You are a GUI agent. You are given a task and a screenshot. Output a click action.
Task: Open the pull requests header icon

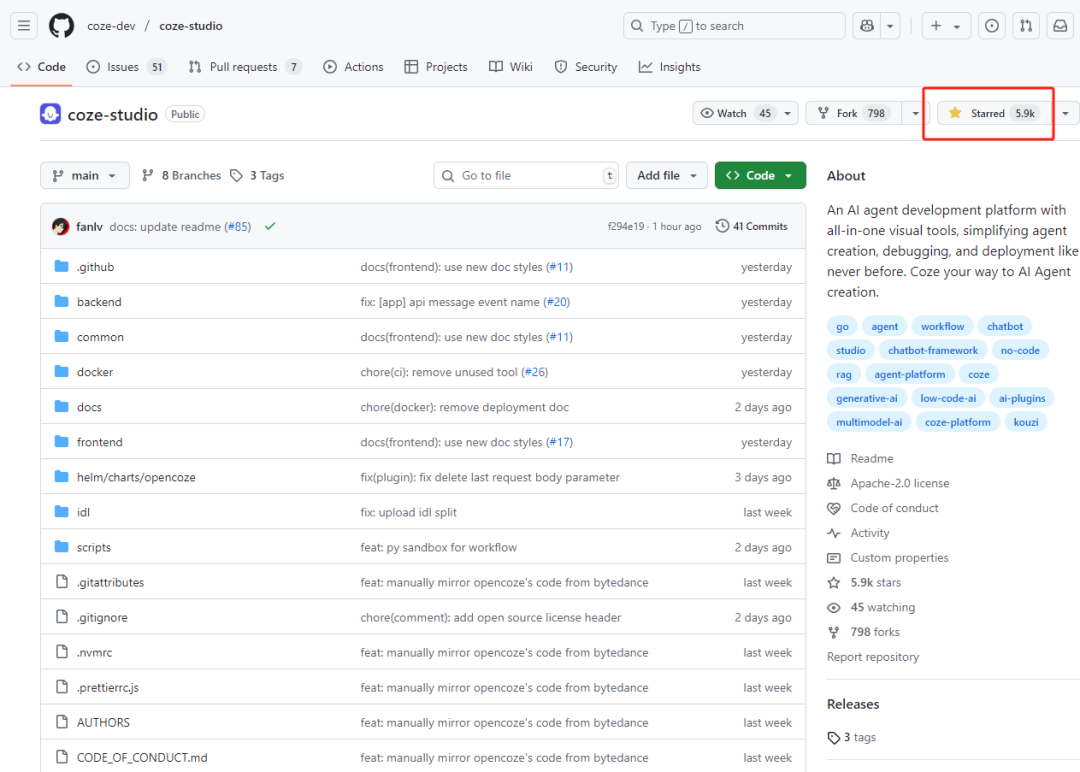pos(1026,26)
